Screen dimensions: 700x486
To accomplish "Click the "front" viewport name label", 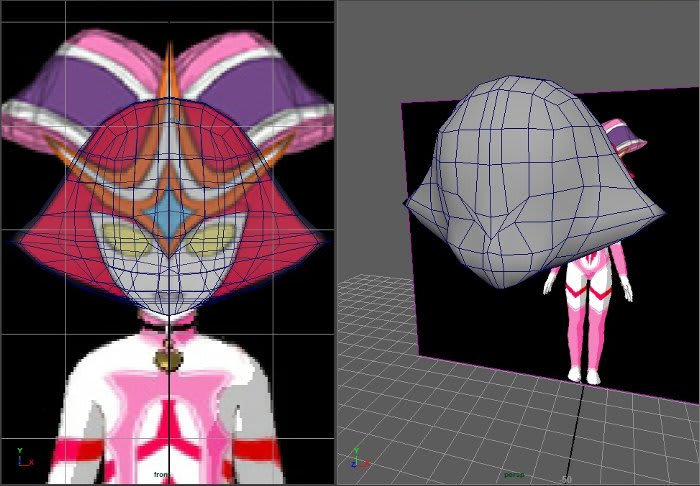I will click(x=162, y=474).
